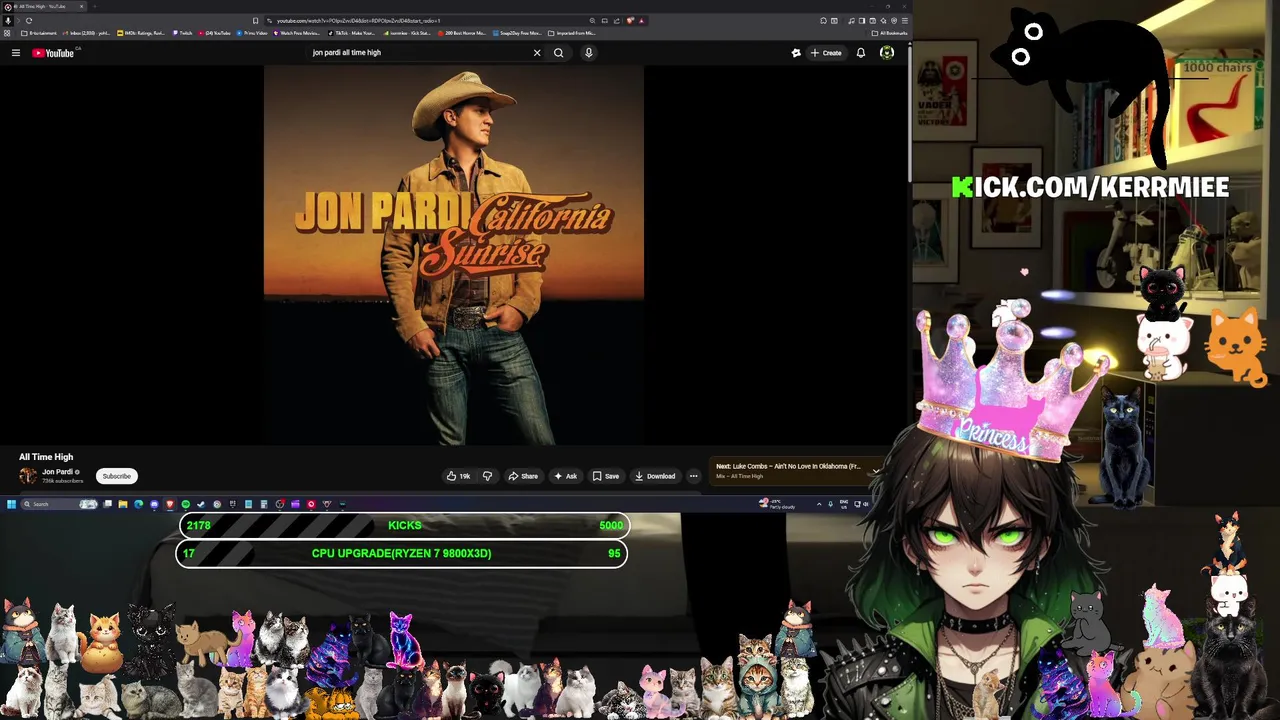Go to the YouTube home logo
The height and width of the screenshot is (720, 1280).
(53, 53)
